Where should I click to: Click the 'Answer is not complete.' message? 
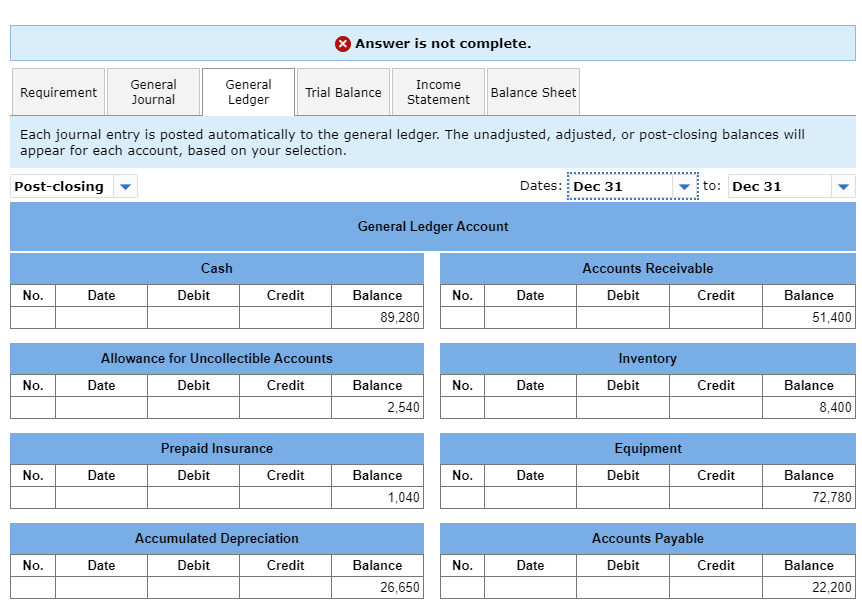point(443,43)
